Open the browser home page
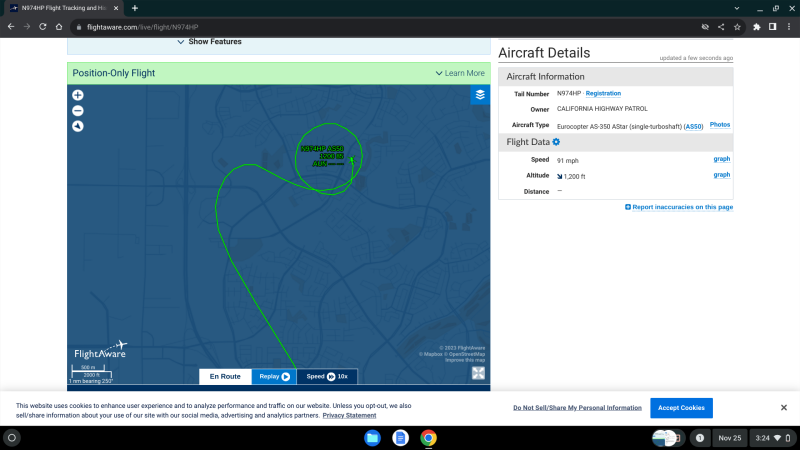This screenshot has width=800, height=450. pyautogui.click(x=59, y=27)
